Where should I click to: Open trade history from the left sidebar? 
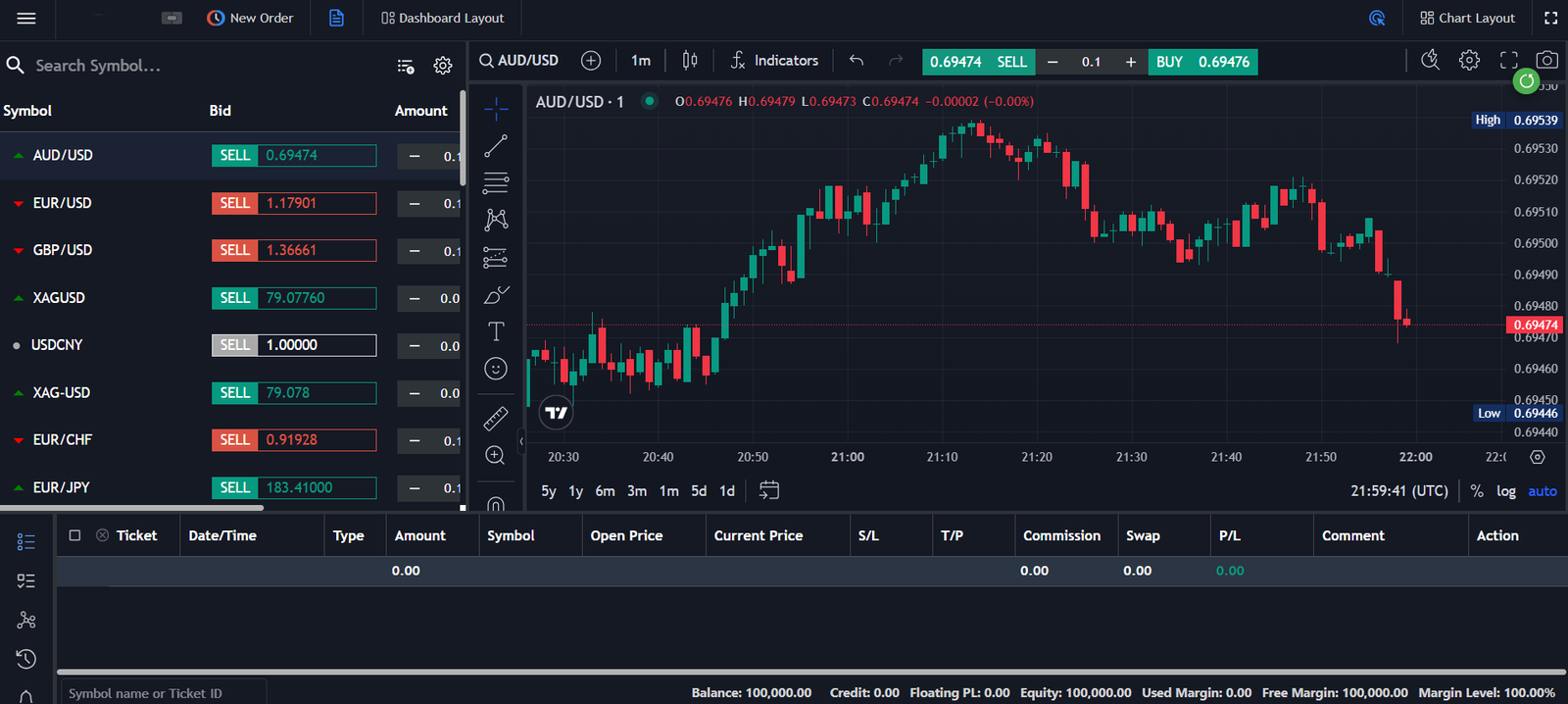pos(26,659)
